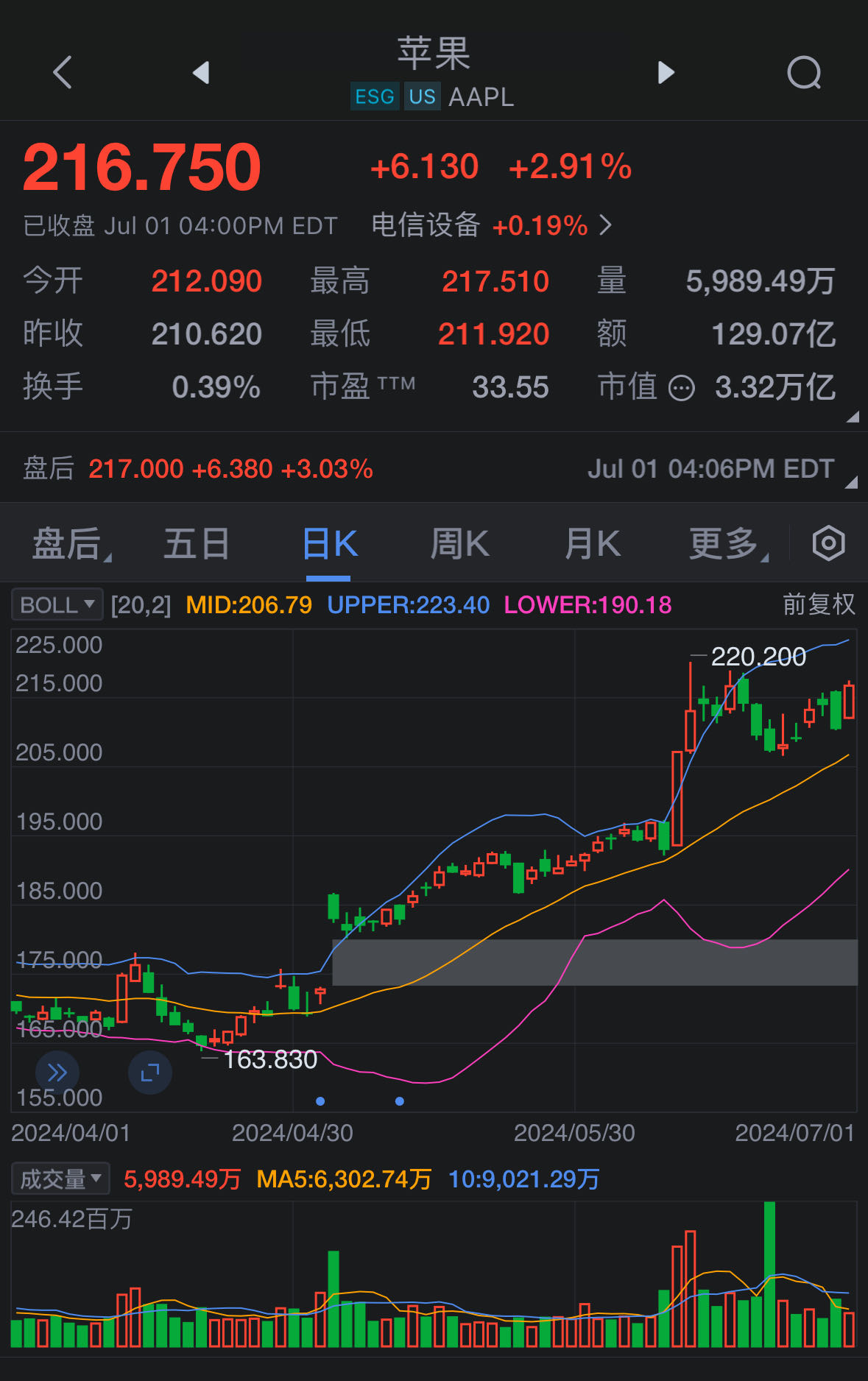This screenshot has width=868, height=1381.
Task: Tap the double-arrow chart scroll button
Action: 57,1073
